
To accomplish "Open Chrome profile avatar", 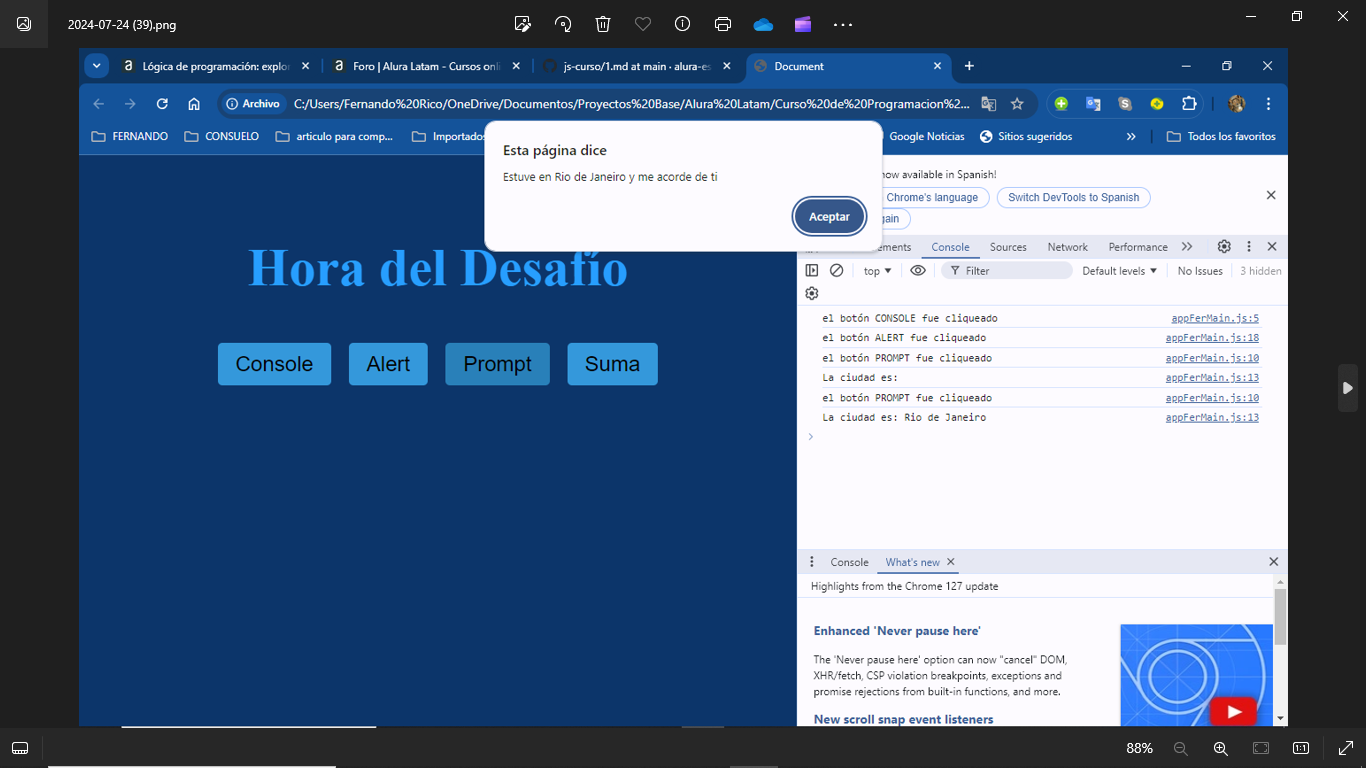I will point(1237,104).
